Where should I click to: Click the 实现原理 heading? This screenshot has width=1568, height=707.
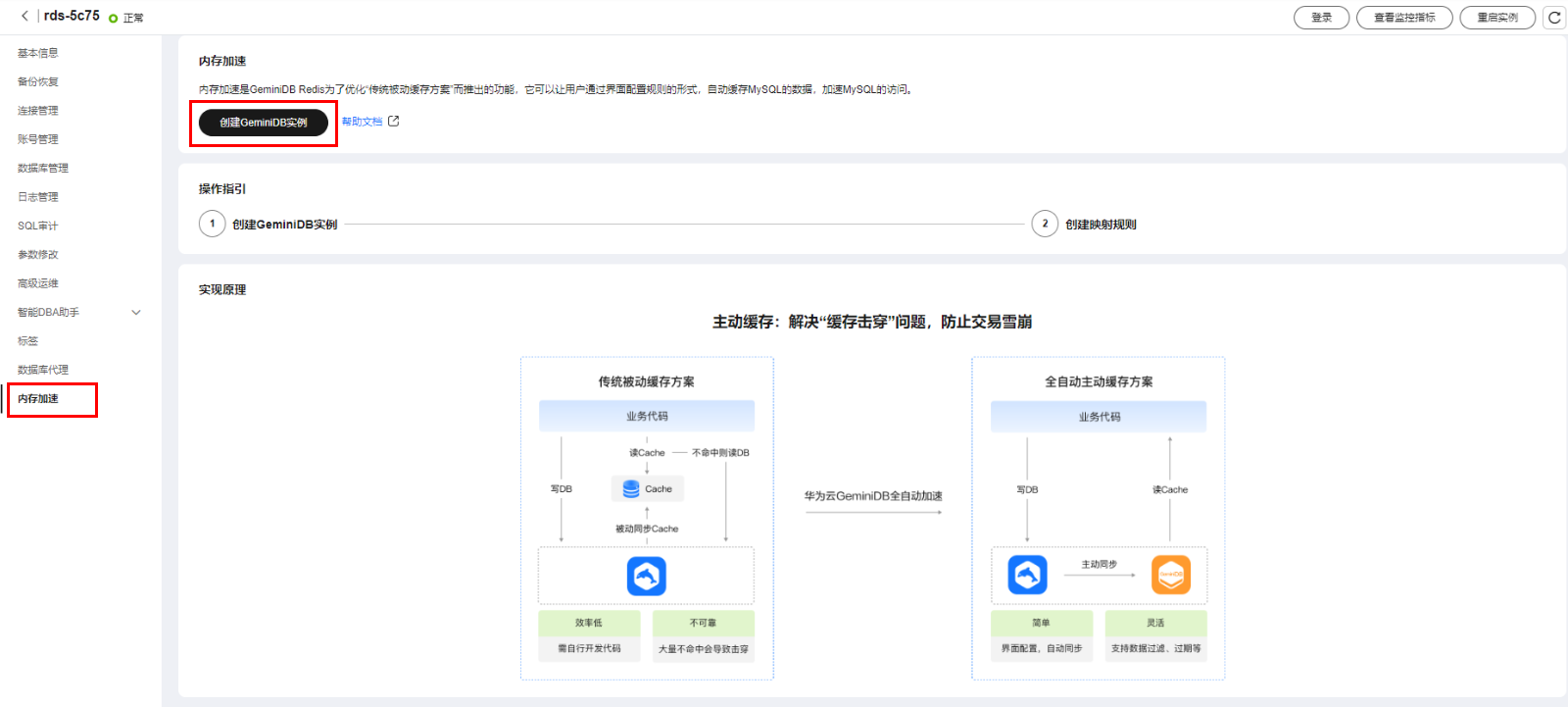point(222,290)
